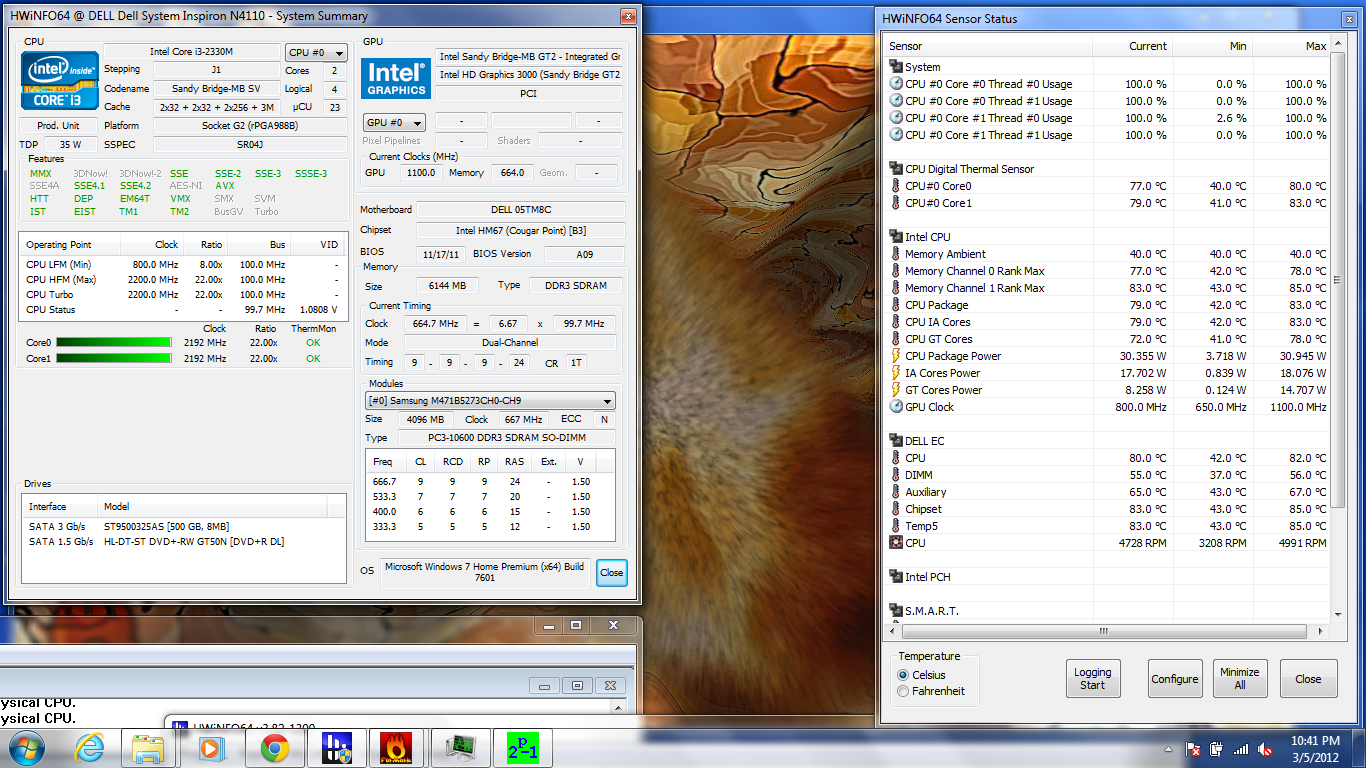Click the clock icon beside GPU Clock

[896, 407]
